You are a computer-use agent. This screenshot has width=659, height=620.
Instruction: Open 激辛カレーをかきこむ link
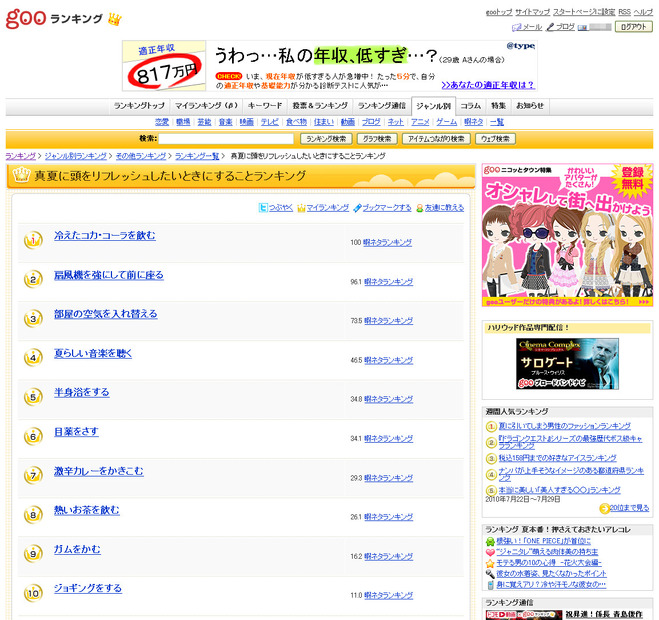[99, 471]
